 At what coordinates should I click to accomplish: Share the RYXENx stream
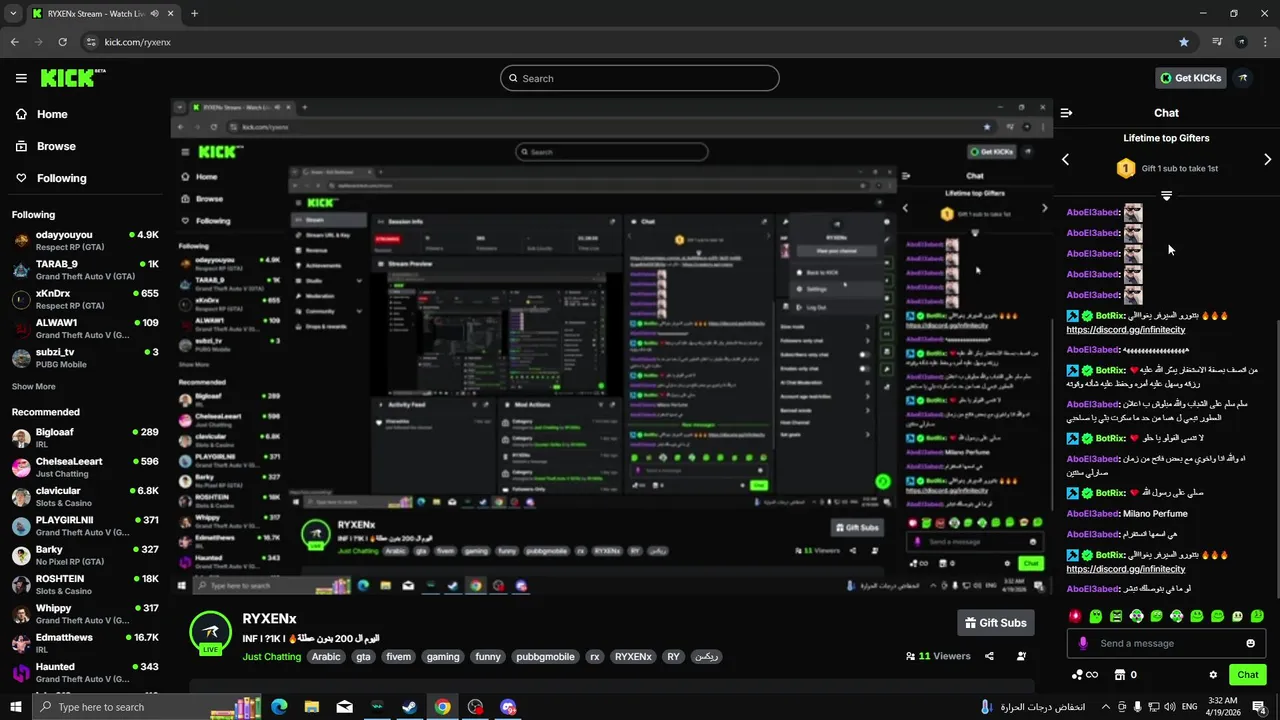[x=989, y=656]
